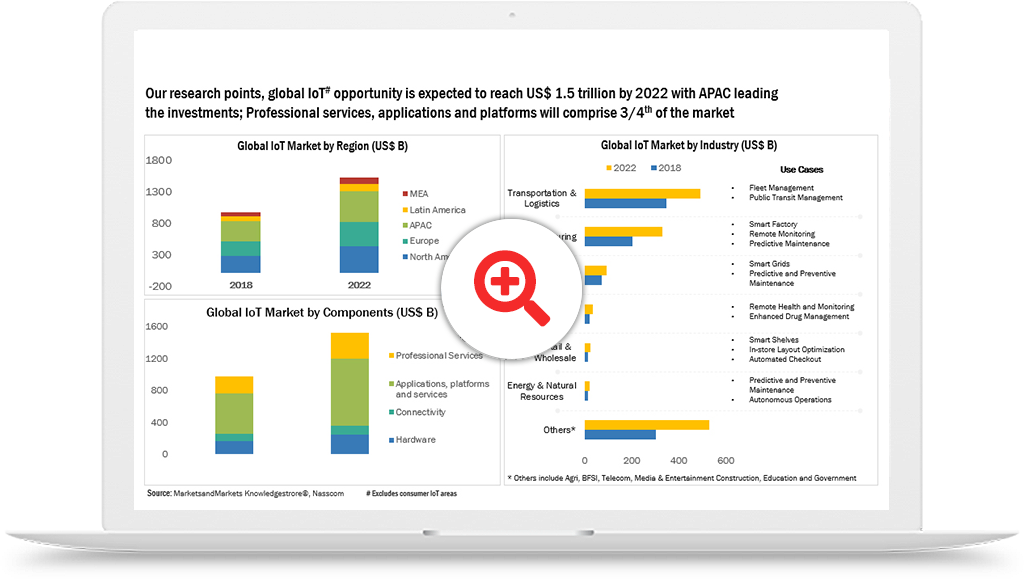Screen dimensions: 1024x579
Task: Select the 2022 stacked bar in Components chart
Action: 350,393
